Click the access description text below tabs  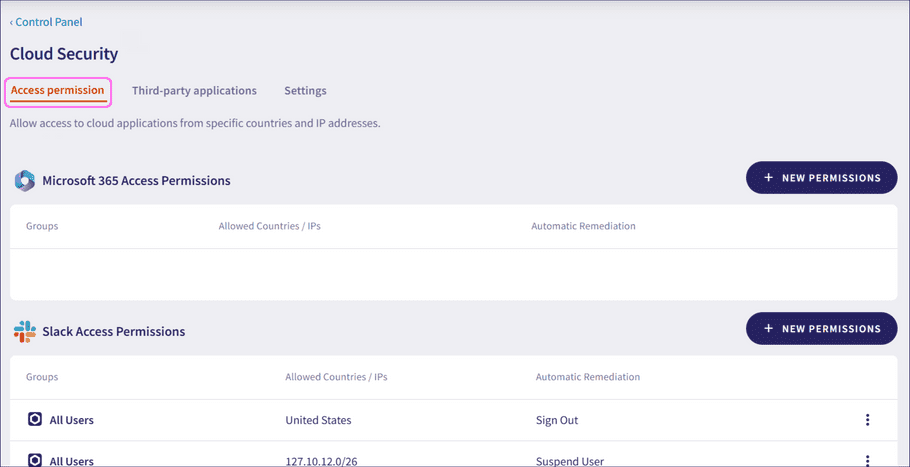[x=195, y=124]
